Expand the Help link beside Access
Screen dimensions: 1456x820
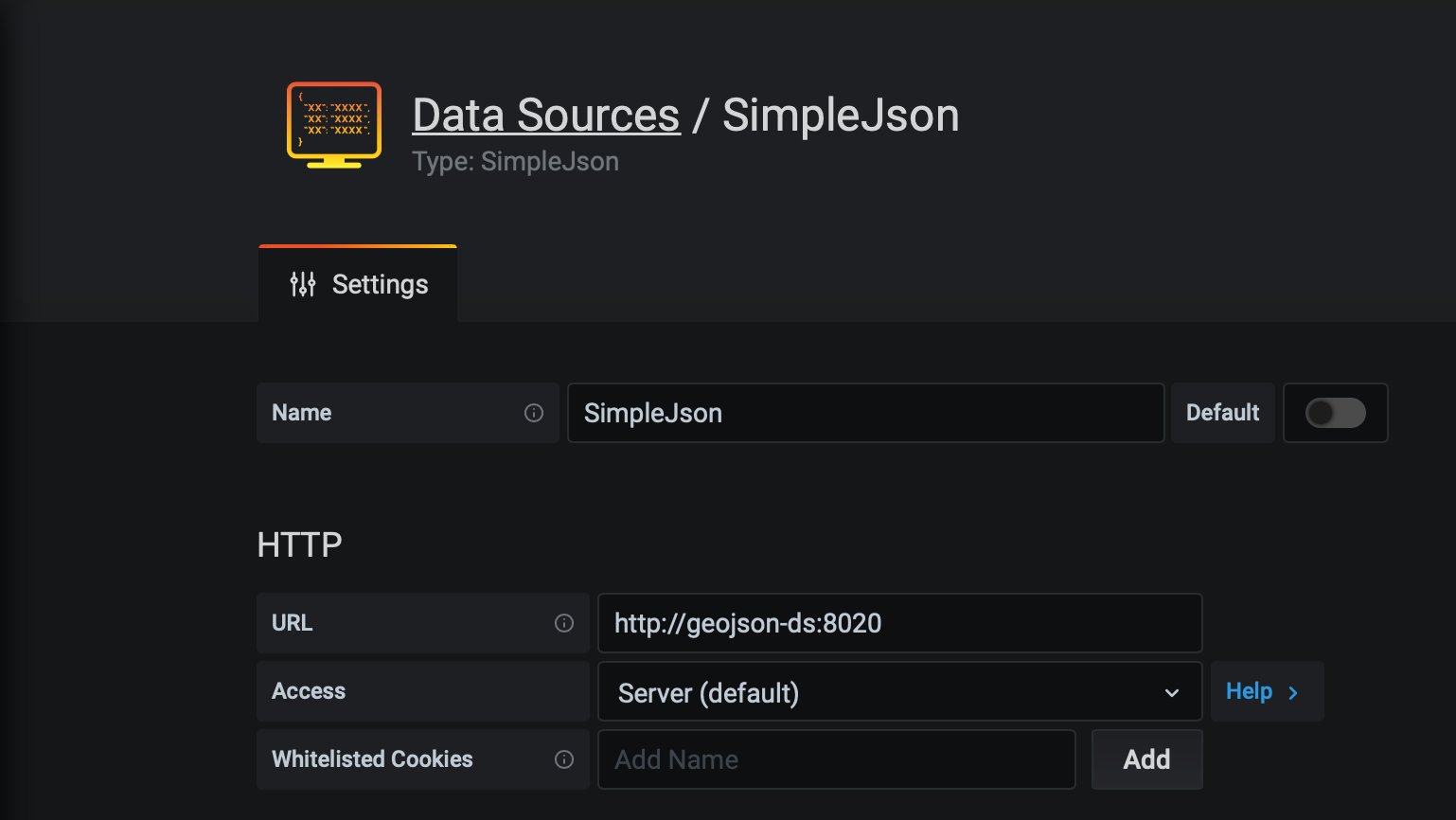pos(1267,691)
